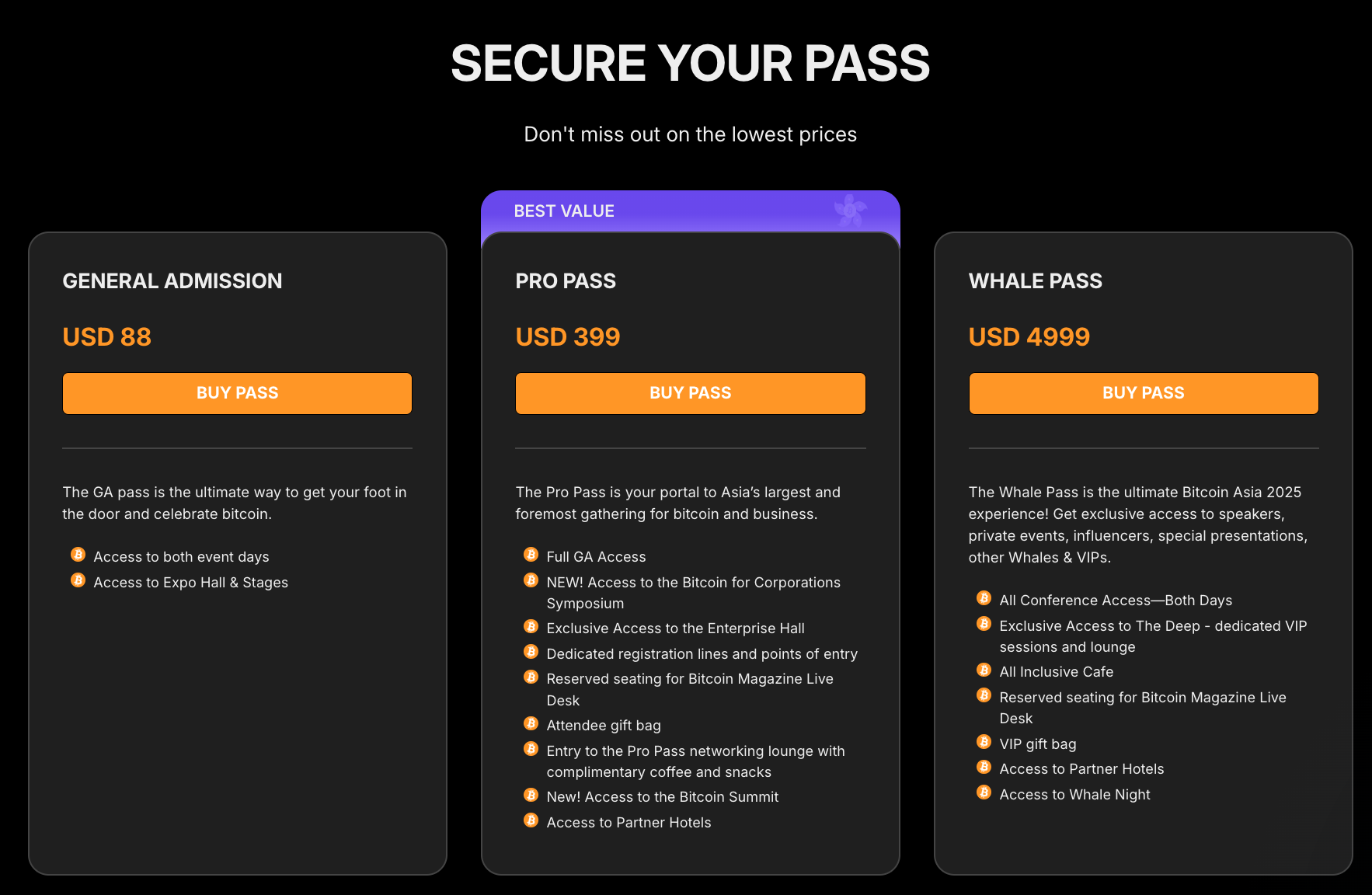Click bitcoin icon next to Access to Whale Night
1372x895 pixels.
pyautogui.click(x=984, y=792)
